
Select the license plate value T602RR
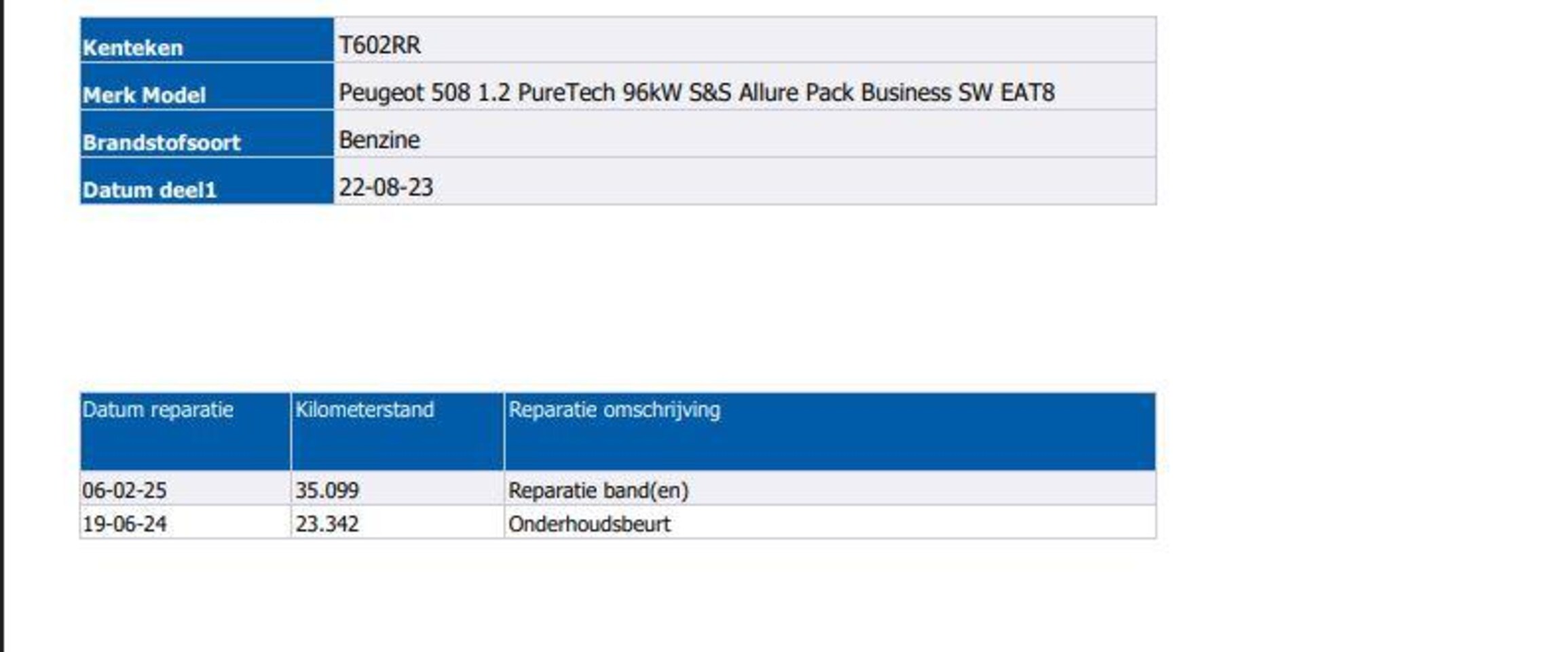tap(379, 46)
